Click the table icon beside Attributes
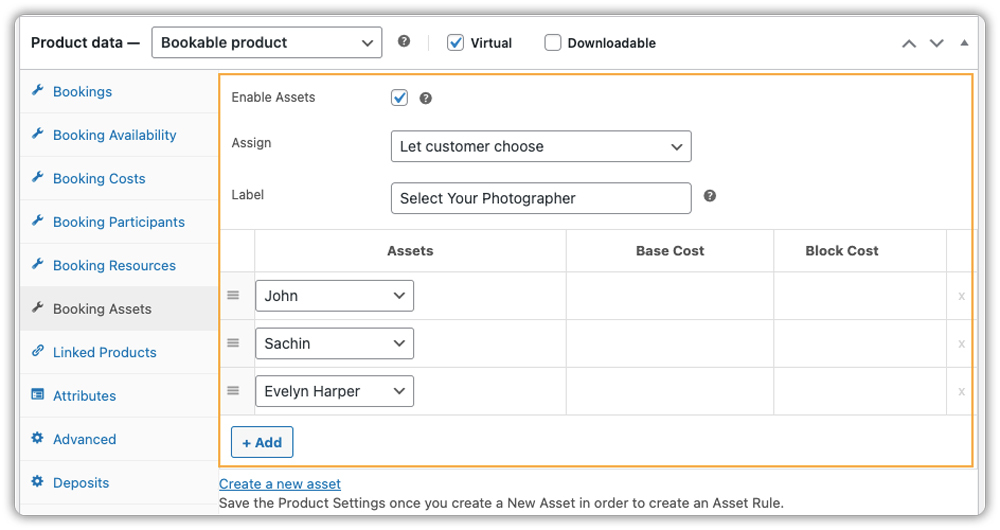The width and height of the screenshot is (1000, 530). click(x=38, y=394)
